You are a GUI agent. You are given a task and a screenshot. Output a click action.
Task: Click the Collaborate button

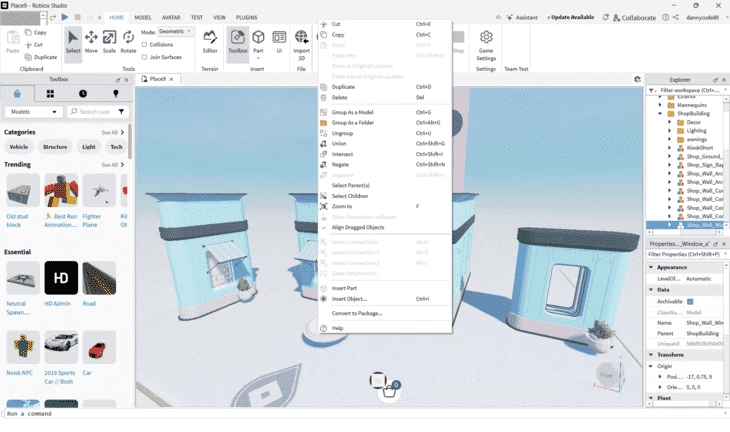(x=634, y=17)
